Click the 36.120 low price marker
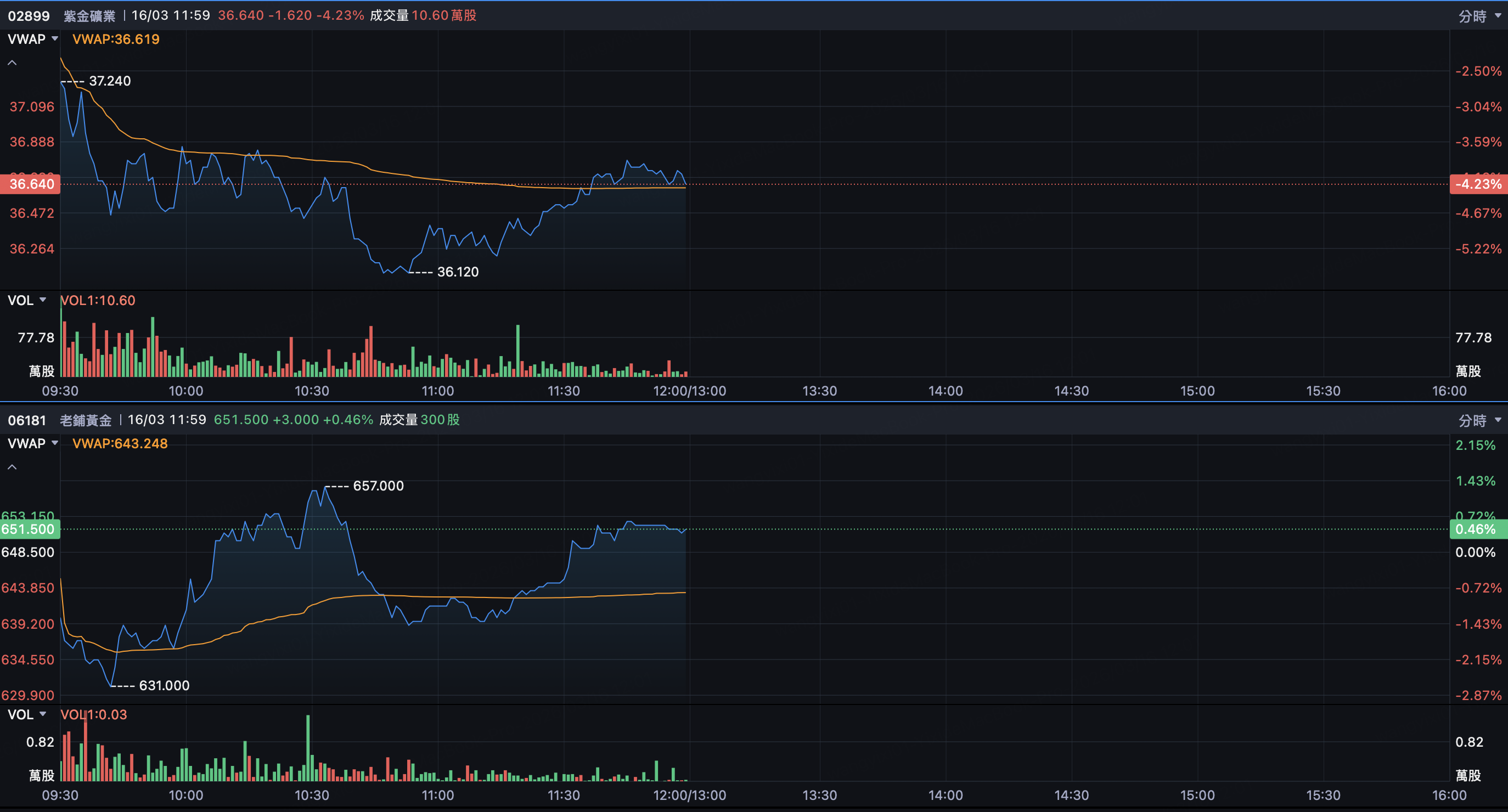The image size is (1508, 812). (458, 272)
